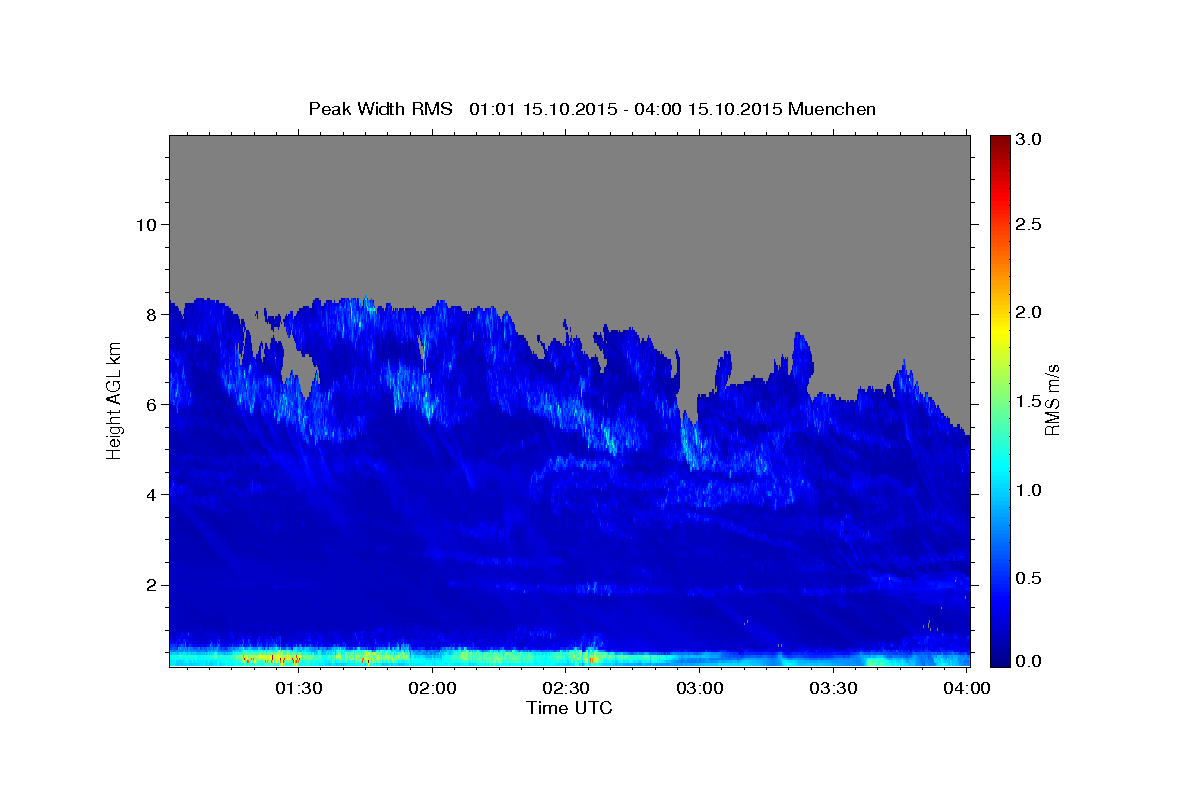Click the colorbar value 3.0

(x=1029, y=139)
